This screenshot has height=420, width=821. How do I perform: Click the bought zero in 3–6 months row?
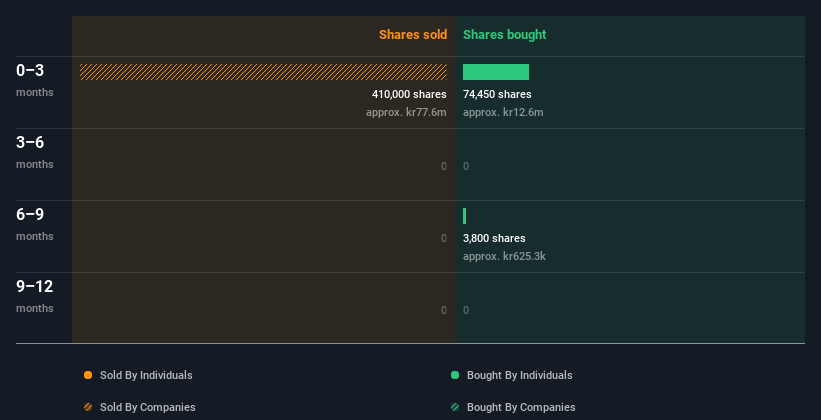(x=466, y=166)
